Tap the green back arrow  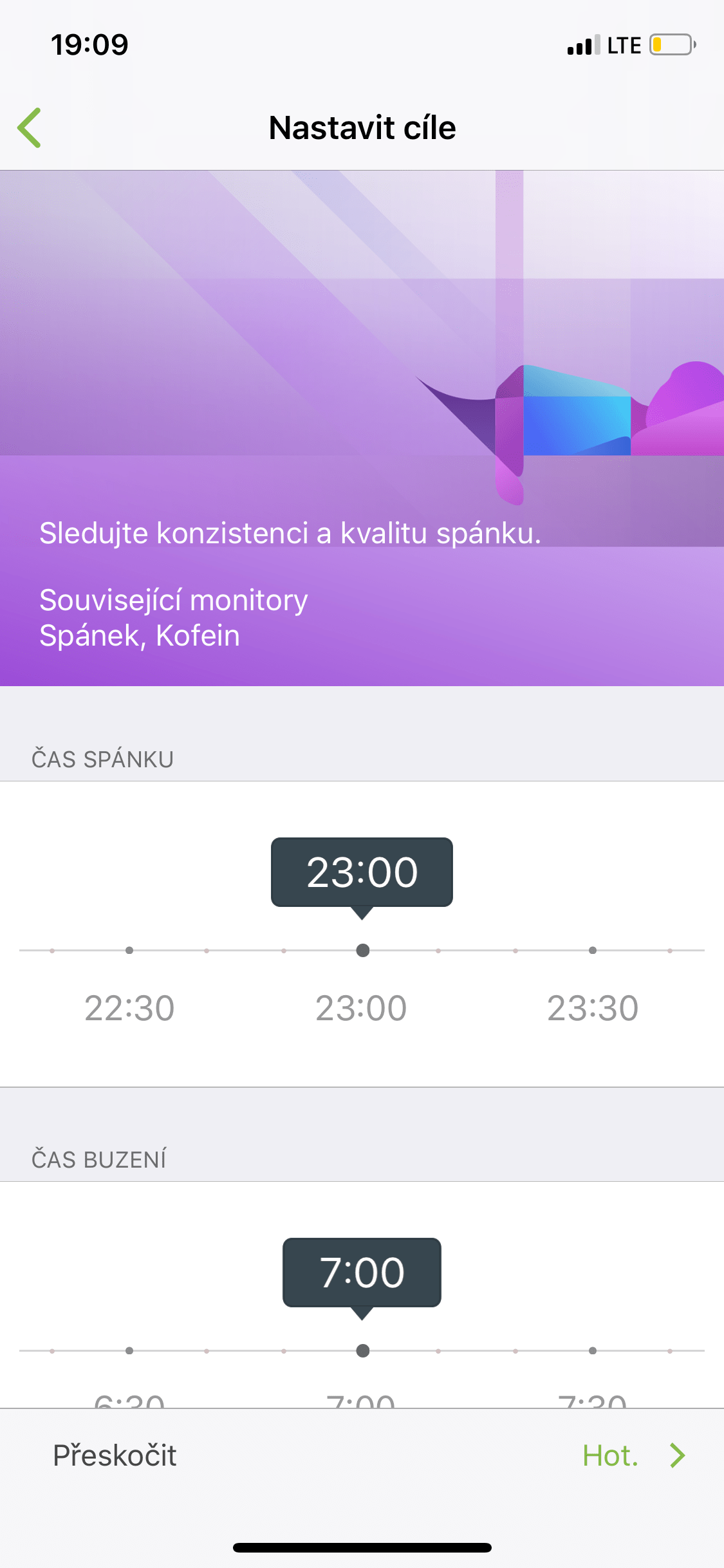30,127
